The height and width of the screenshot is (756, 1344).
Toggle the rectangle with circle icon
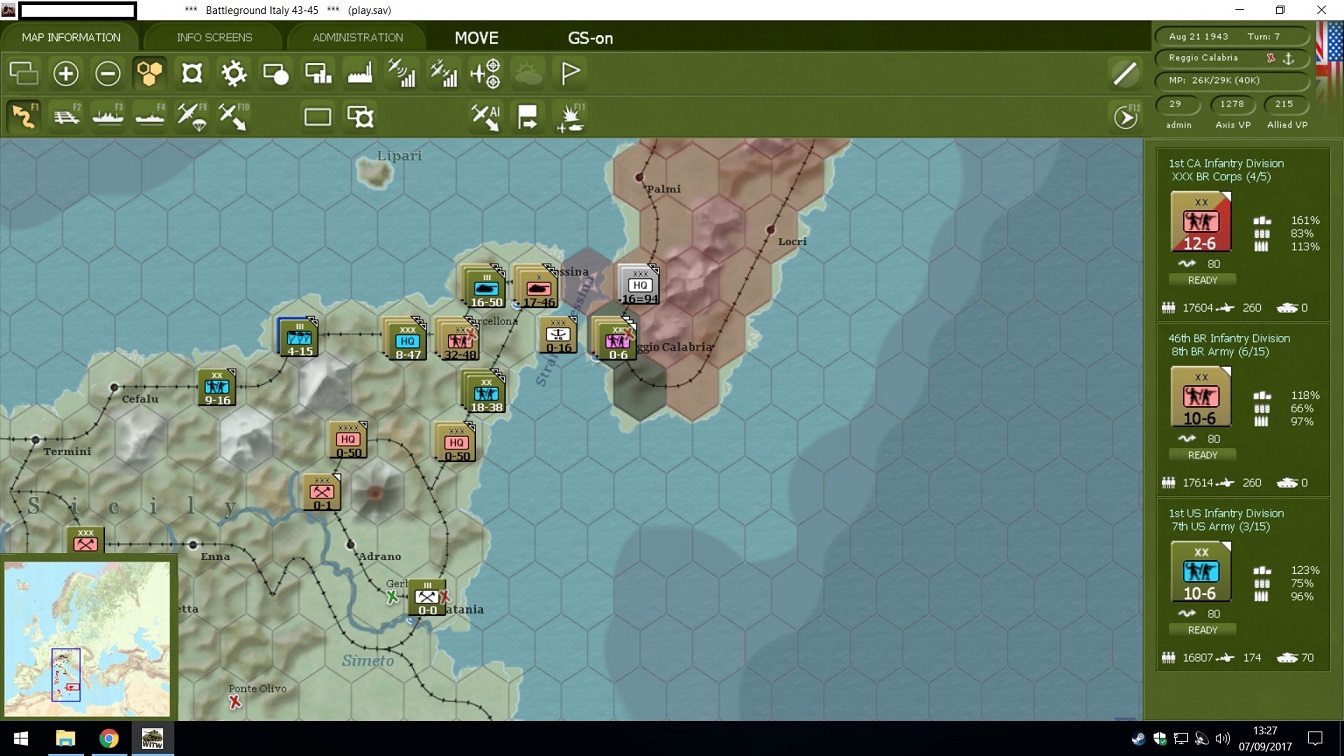276,73
